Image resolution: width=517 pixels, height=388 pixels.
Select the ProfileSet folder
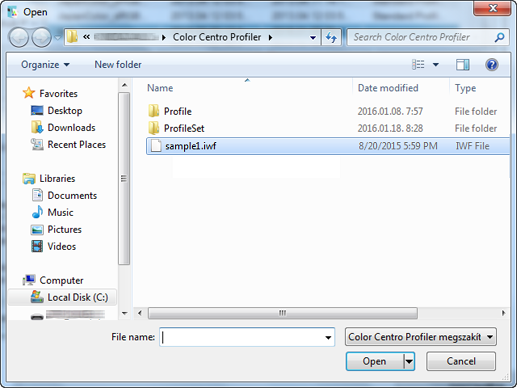pyautogui.click(x=184, y=128)
